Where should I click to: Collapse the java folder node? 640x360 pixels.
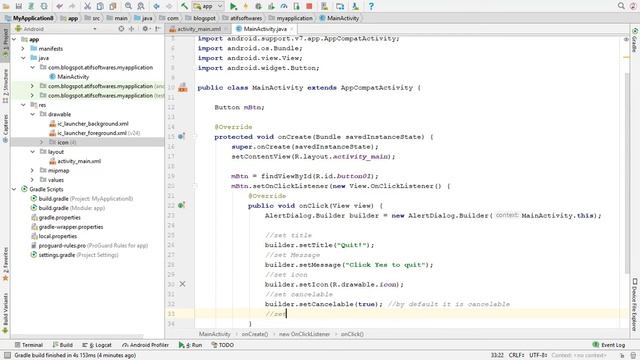coord(23,58)
